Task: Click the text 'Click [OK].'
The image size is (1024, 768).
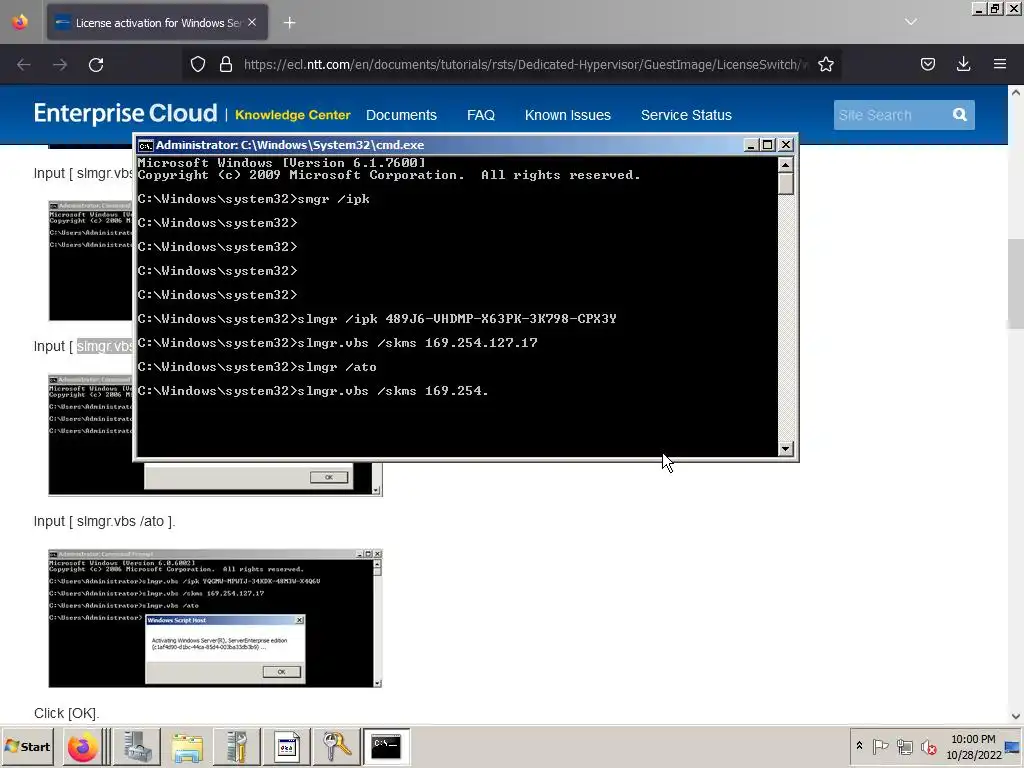Action: 67,713
